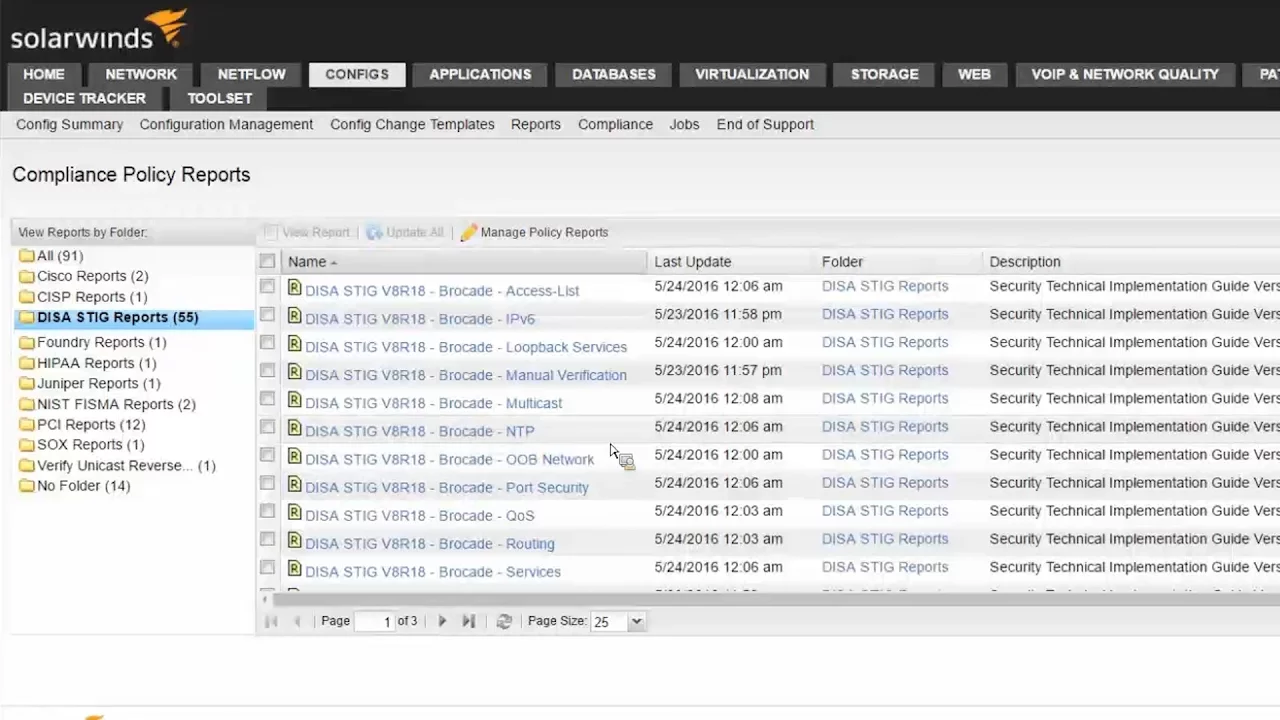Open the VIRTUALIZATION main tab
Image resolution: width=1280 pixels, height=720 pixels.
click(752, 74)
